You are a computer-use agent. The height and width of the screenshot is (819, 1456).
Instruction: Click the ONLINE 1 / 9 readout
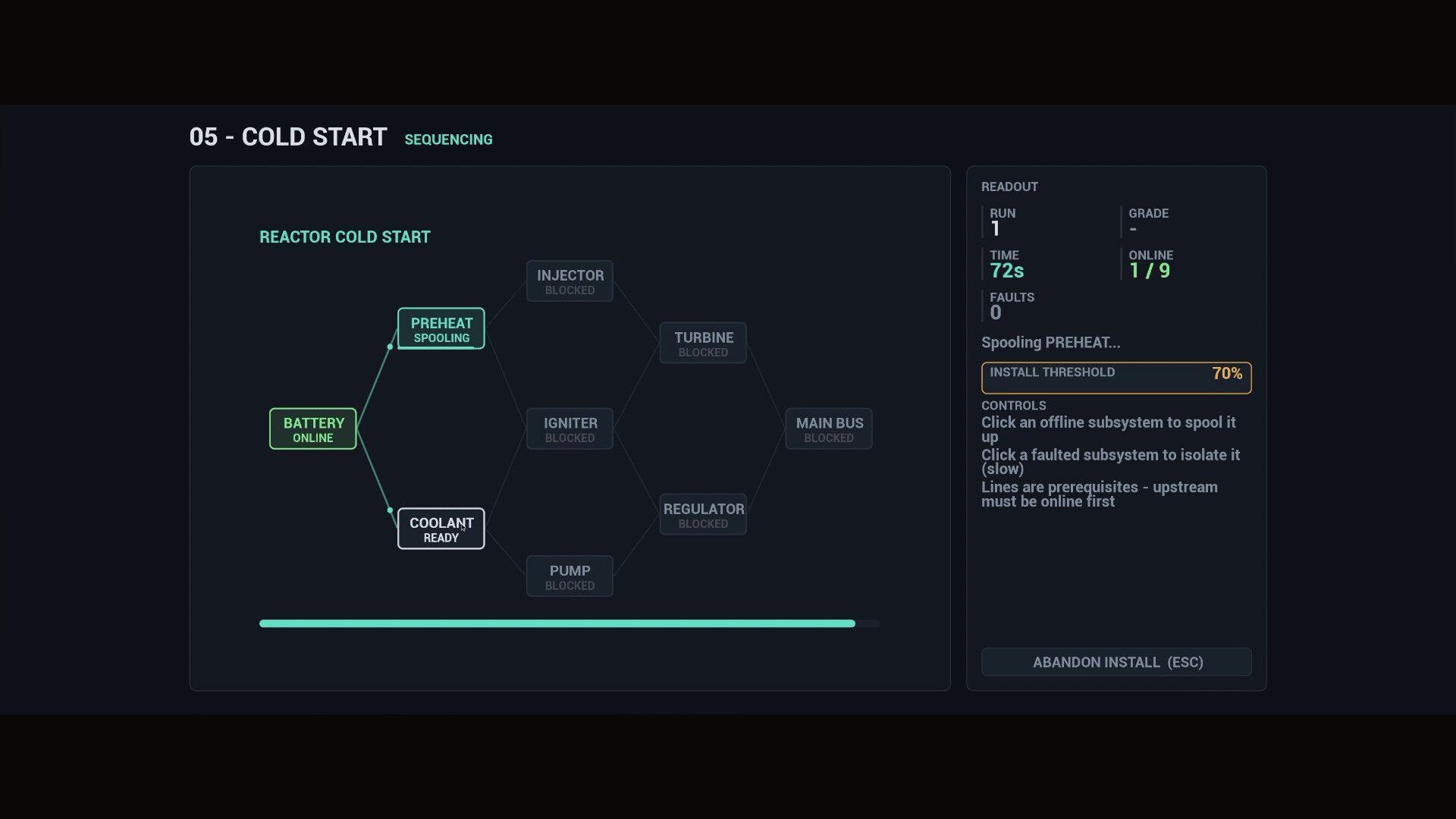click(x=1150, y=264)
